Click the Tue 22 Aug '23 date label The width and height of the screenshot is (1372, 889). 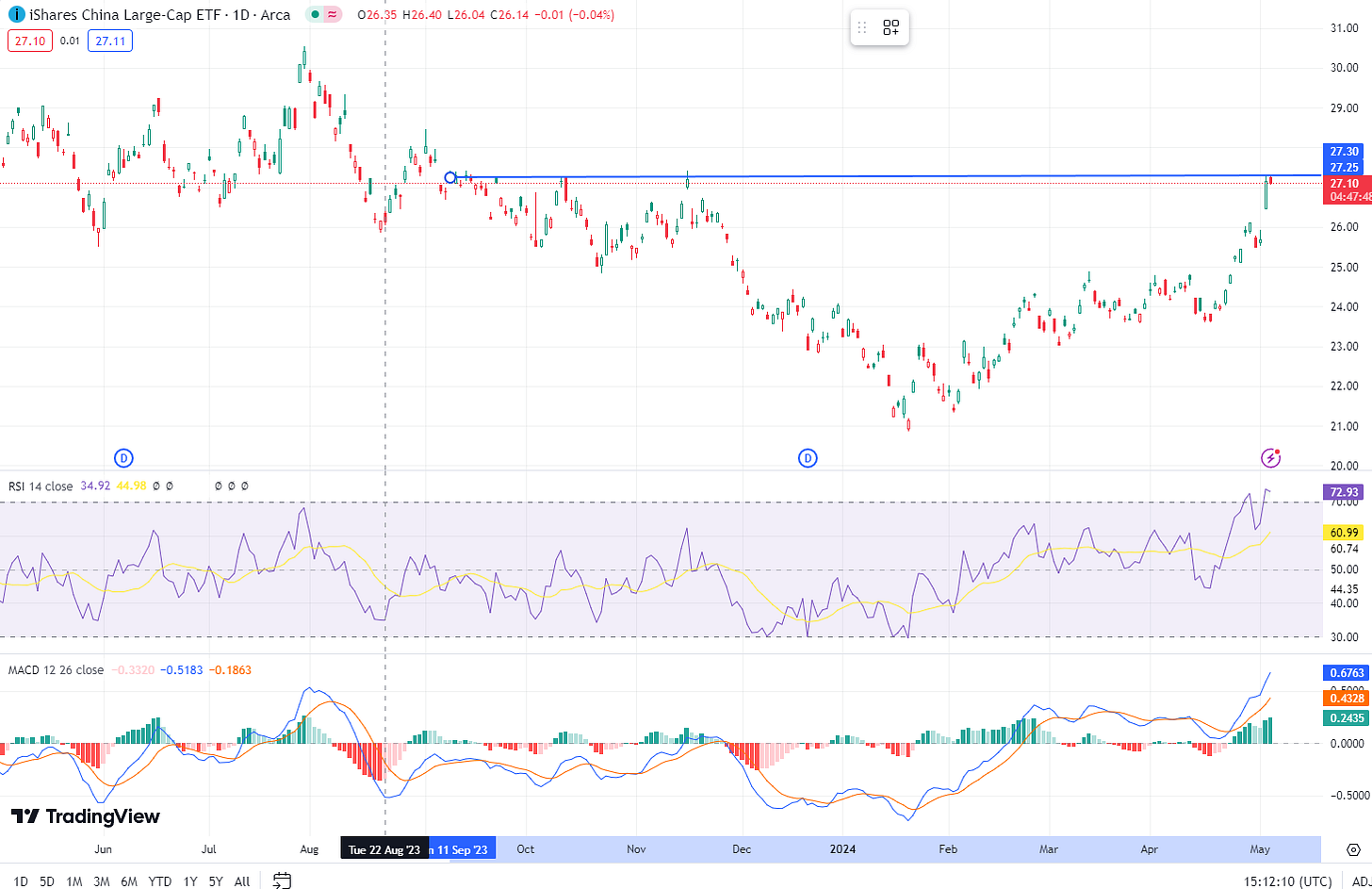[384, 849]
